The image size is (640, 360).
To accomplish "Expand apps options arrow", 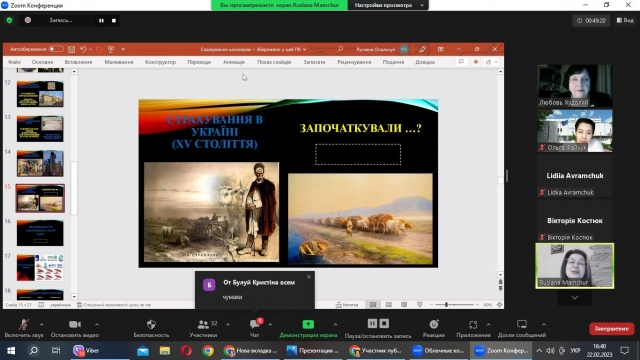I will [x=489, y=324].
